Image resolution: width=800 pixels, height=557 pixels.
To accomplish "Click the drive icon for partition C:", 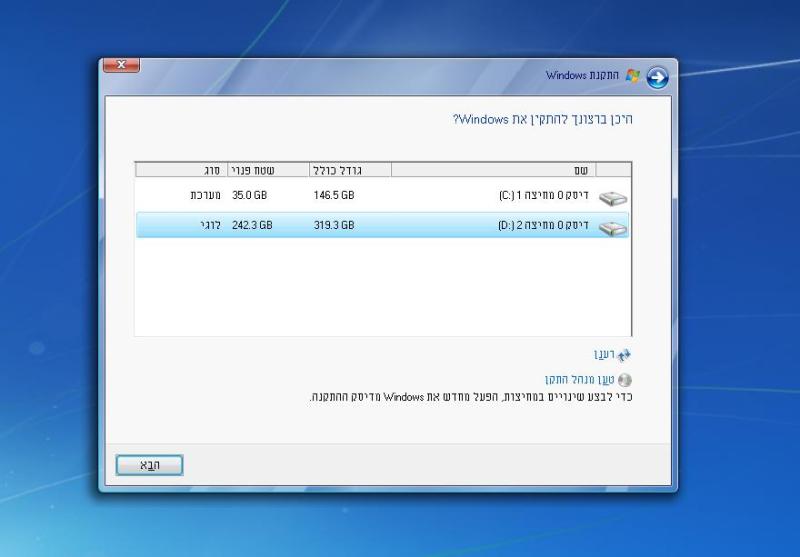I will point(612,197).
